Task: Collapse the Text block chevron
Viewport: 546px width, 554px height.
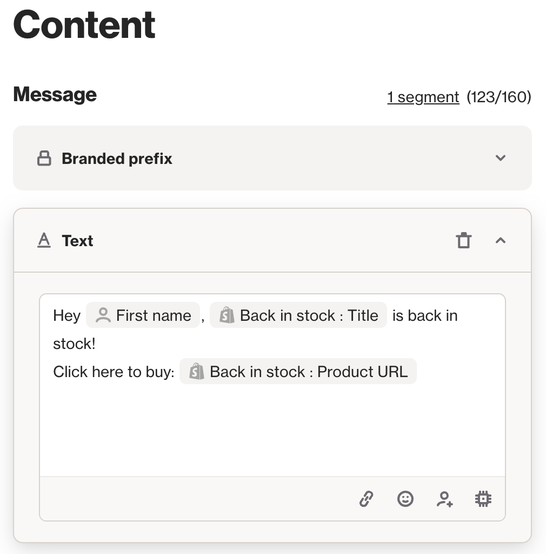Action: coord(500,241)
